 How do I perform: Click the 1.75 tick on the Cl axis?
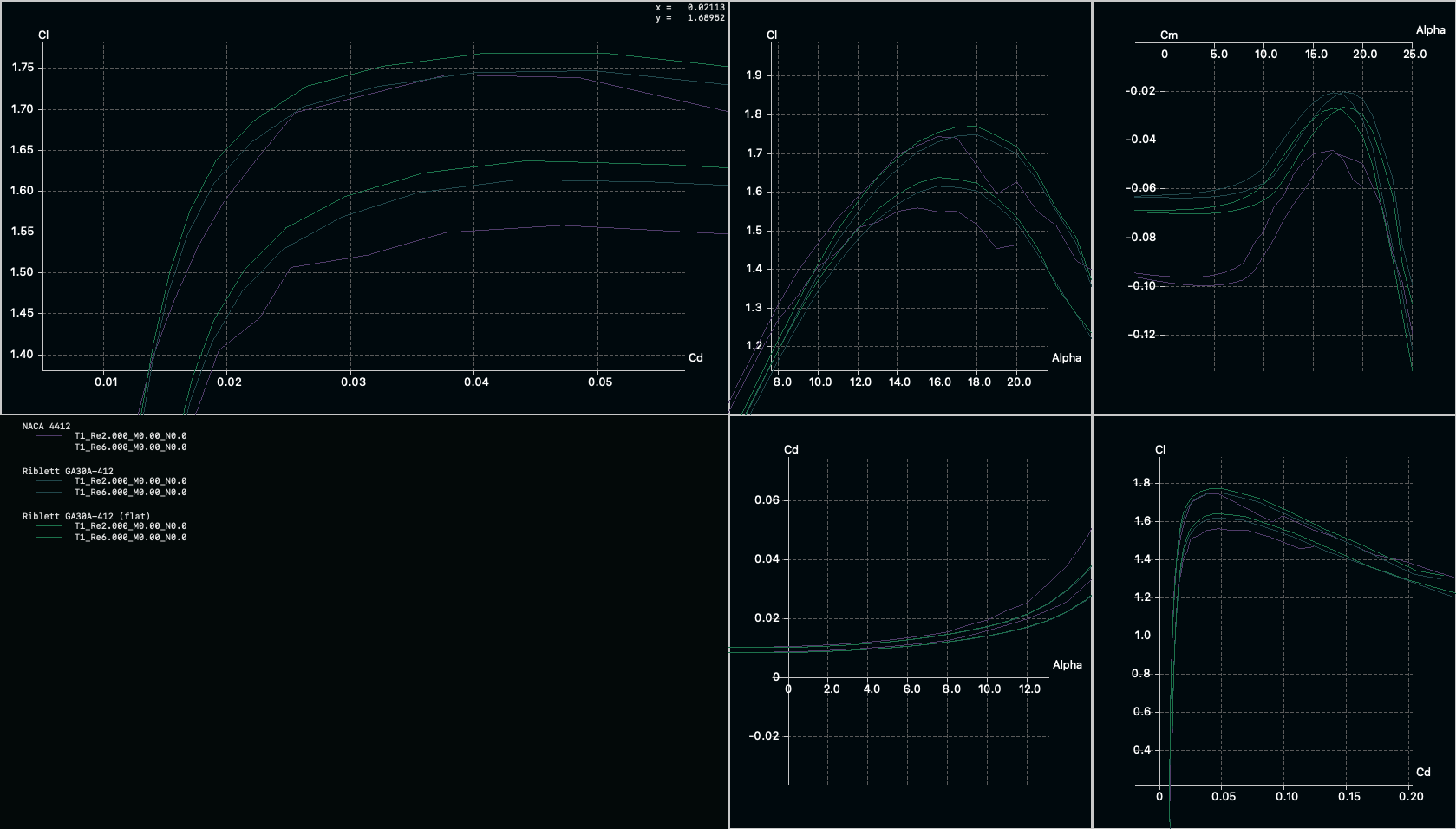coord(23,68)
